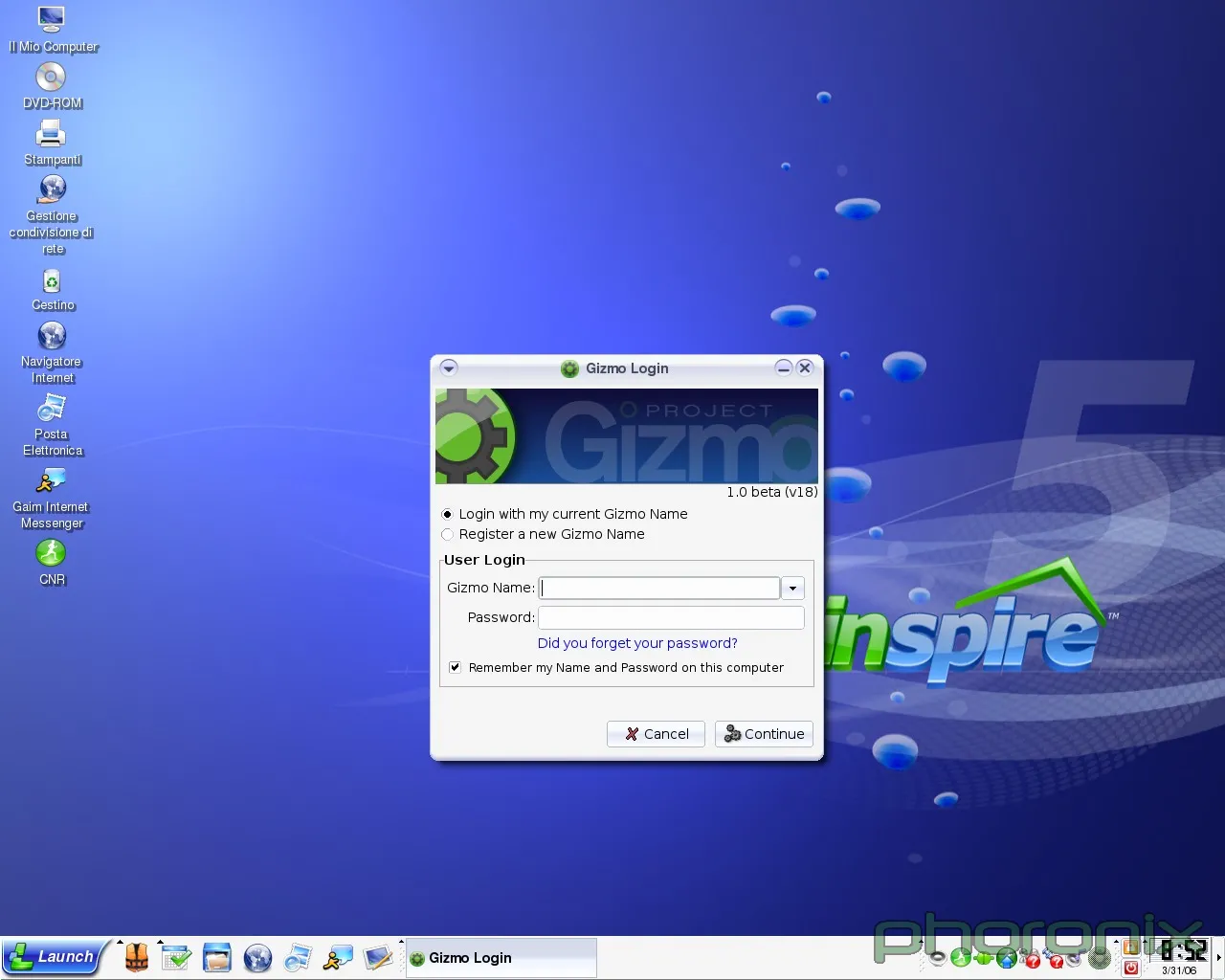Click the green network plug tray icon
The image size is (1225, 980).
984,958
